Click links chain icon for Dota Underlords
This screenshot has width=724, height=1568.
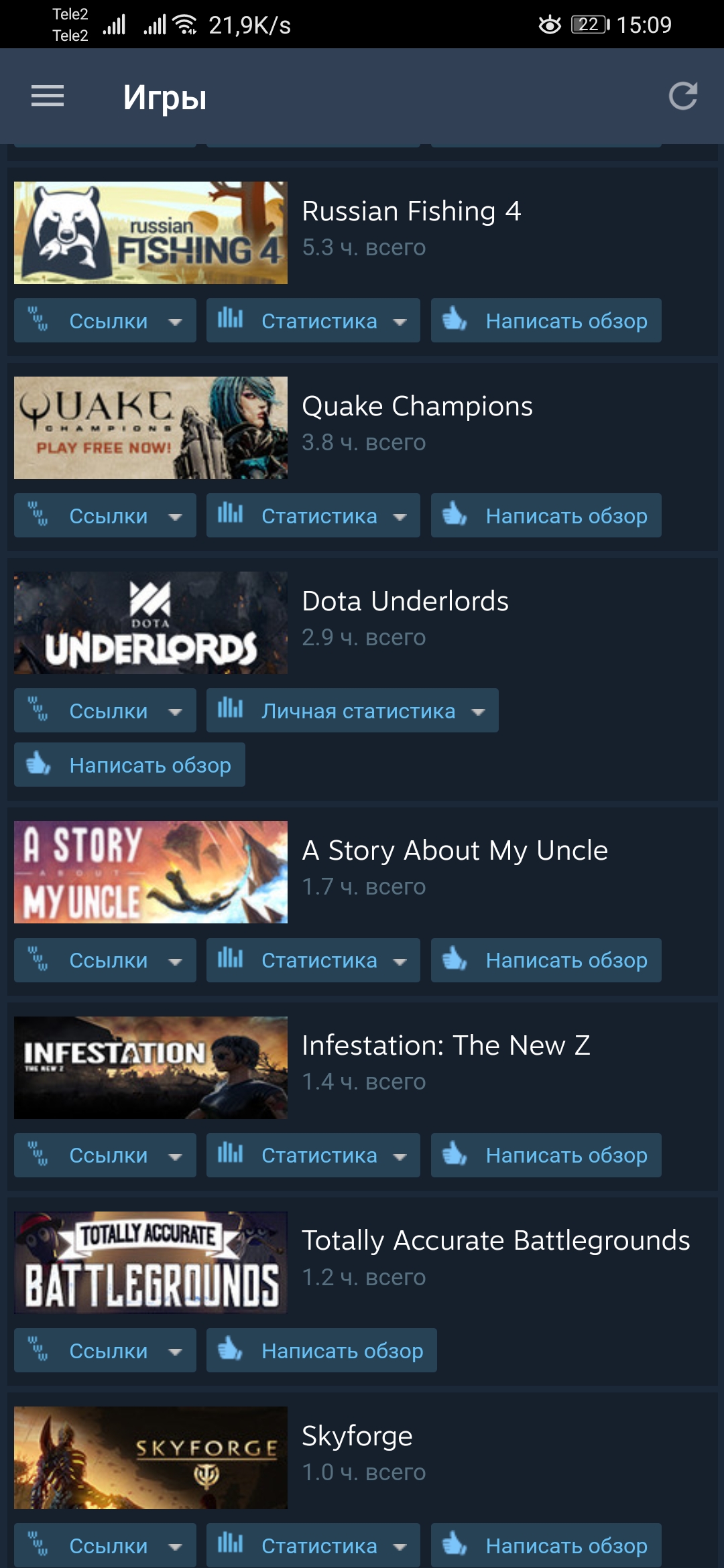tap(38, 710)
